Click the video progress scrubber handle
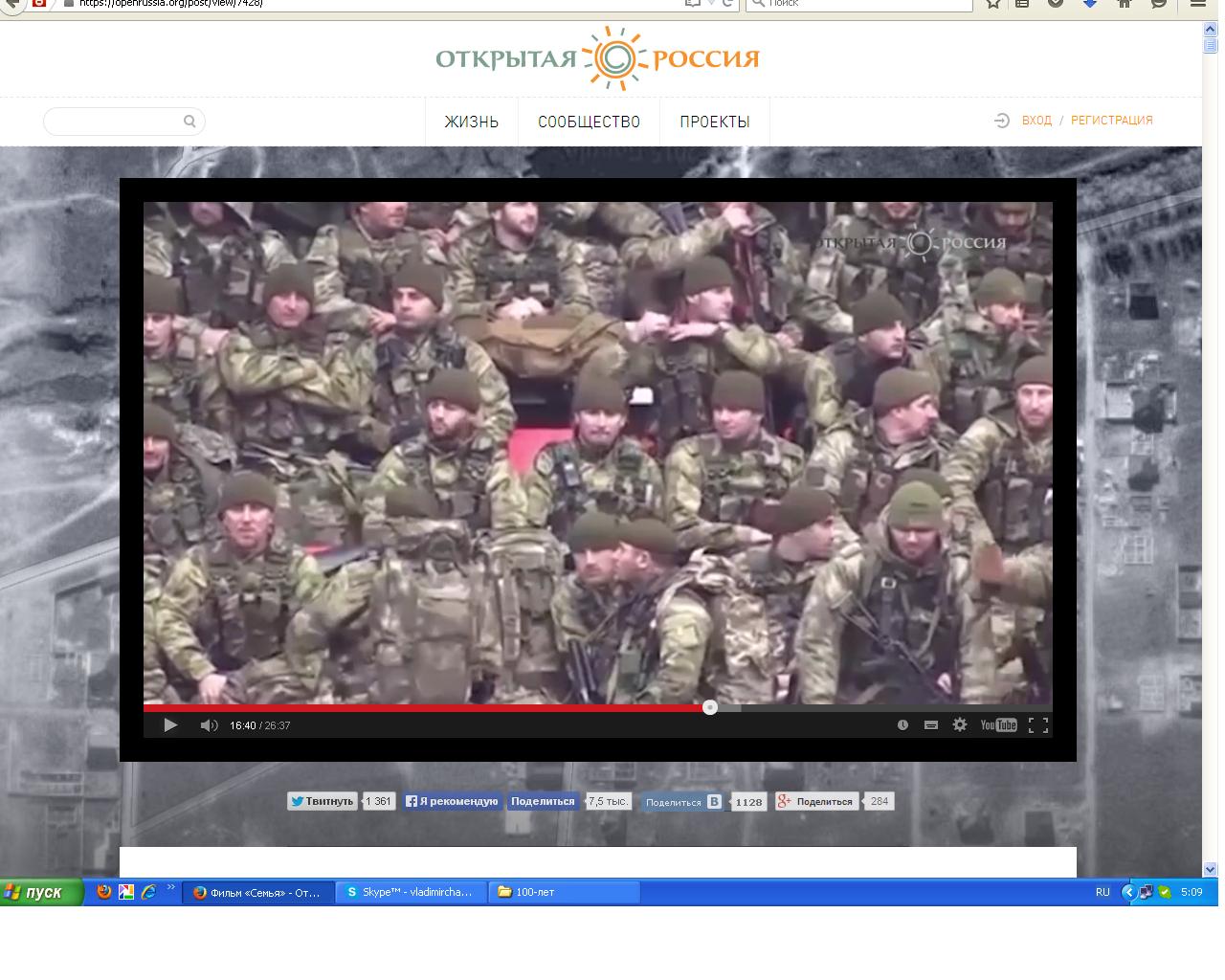Screen dimensions: 1225x980 coord(710,707)
